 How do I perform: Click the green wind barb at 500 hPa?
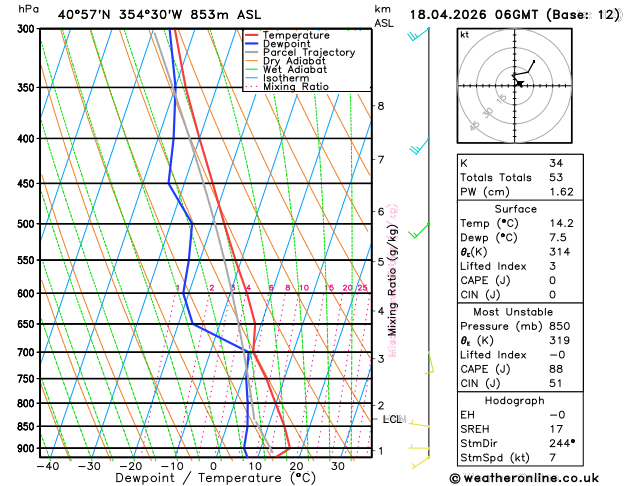click(419, 231)
